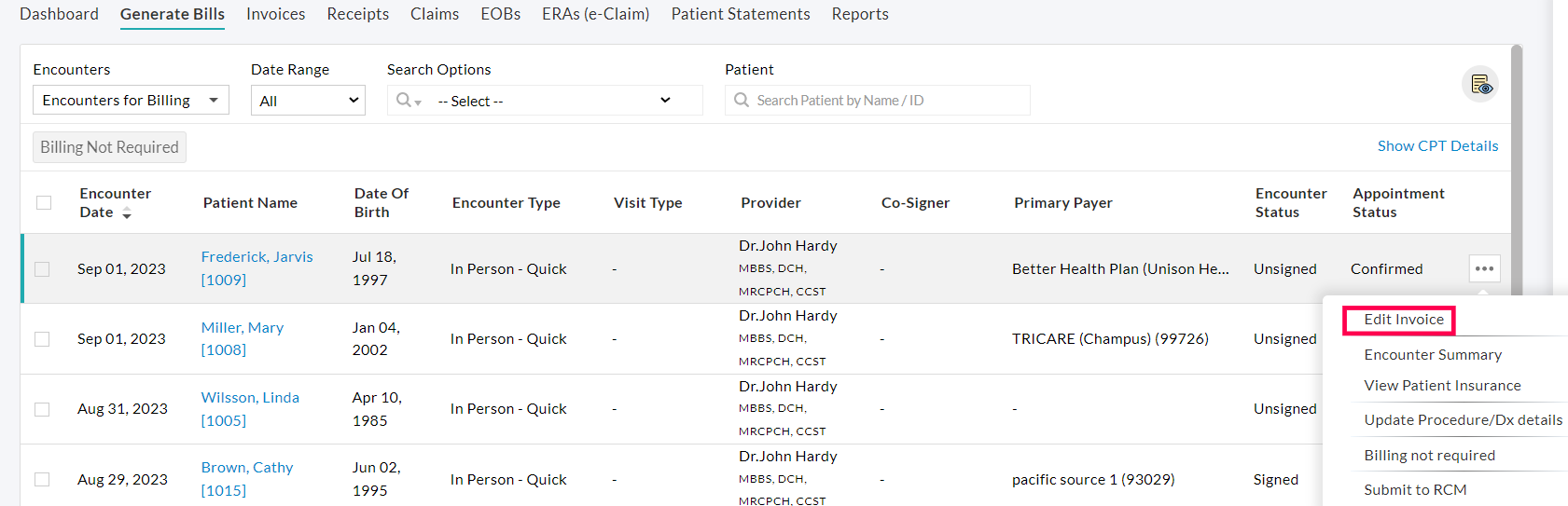
Task: Toggle the select-all encounters checkbox
Action: tap(44, 202)
